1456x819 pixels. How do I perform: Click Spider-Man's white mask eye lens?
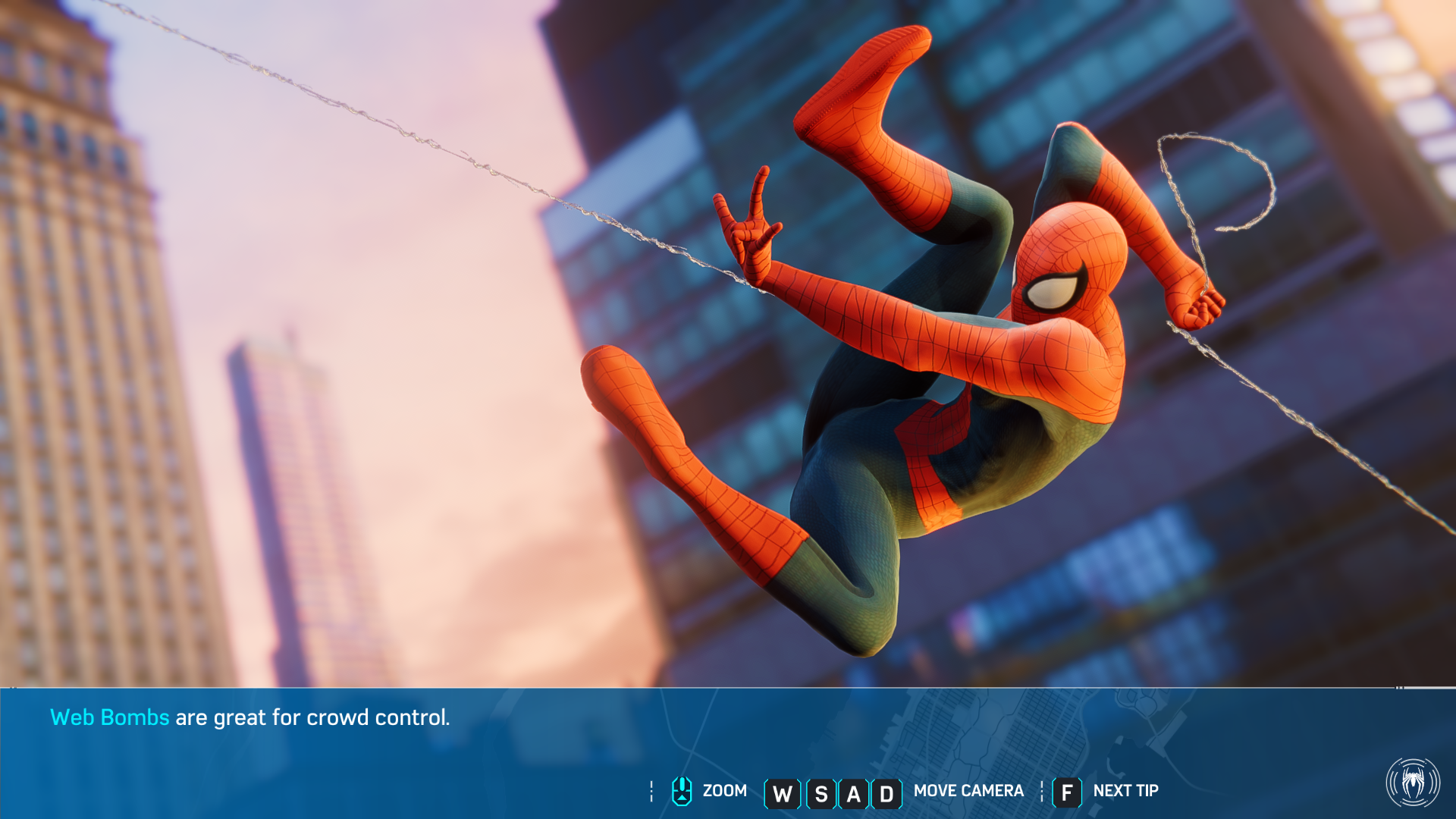point(1052,291)
